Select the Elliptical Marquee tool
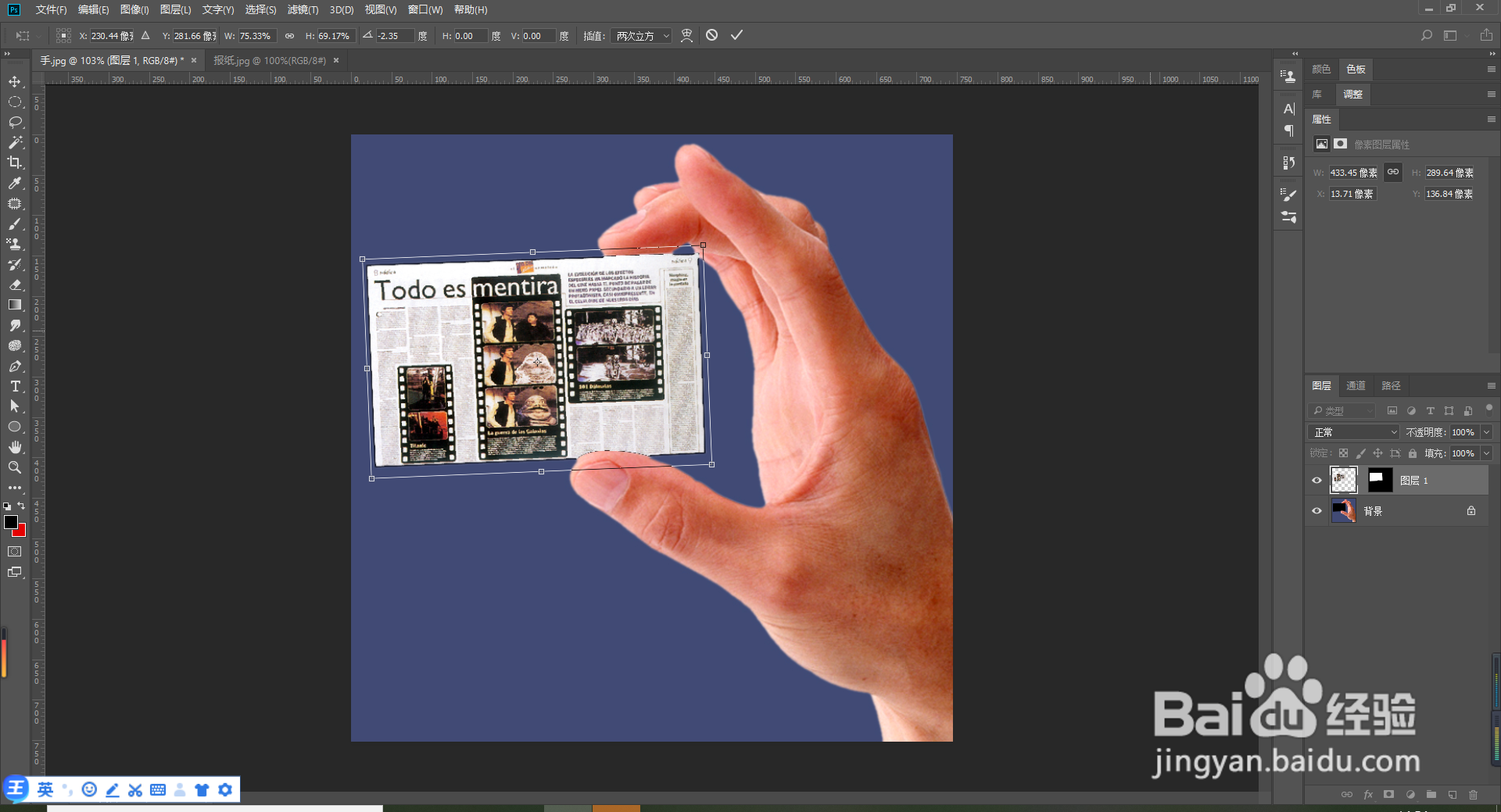Viewport: 1501px width, 812px height. 15,102
